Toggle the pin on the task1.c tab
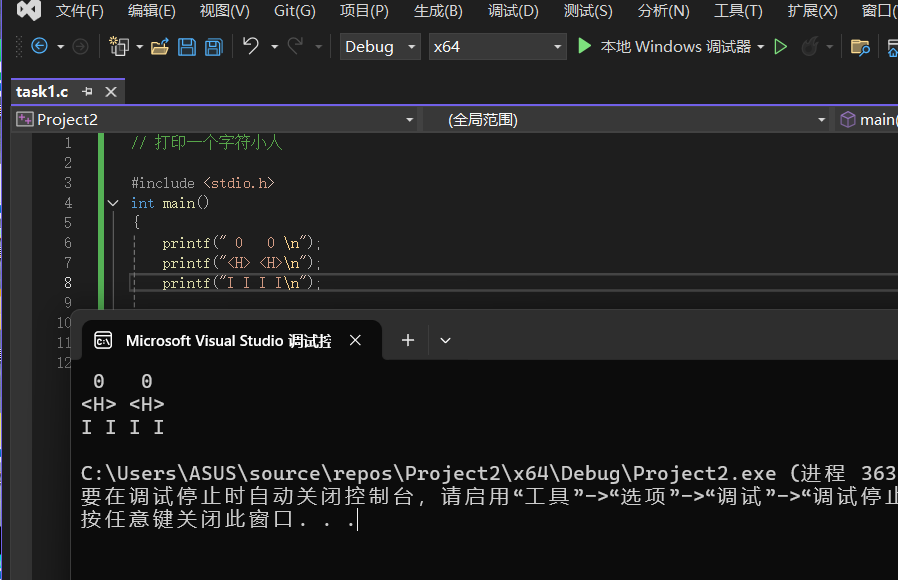Image resolution: width=898 pixels, height=580 pixels. coord(87,92)
